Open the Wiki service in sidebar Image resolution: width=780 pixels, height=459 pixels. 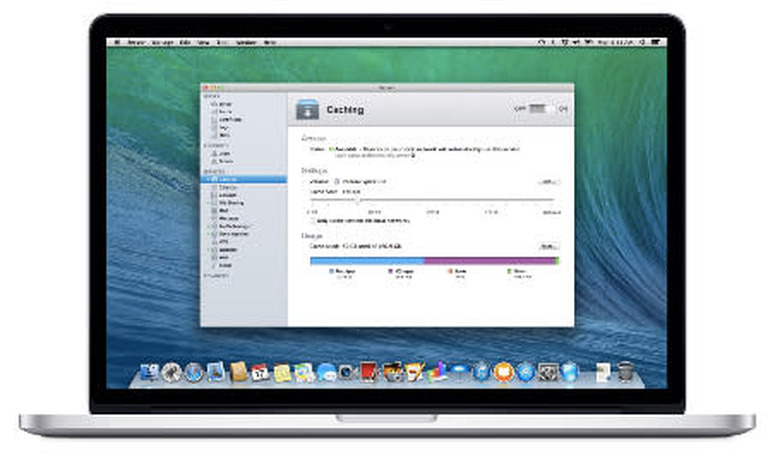[223, 258]
